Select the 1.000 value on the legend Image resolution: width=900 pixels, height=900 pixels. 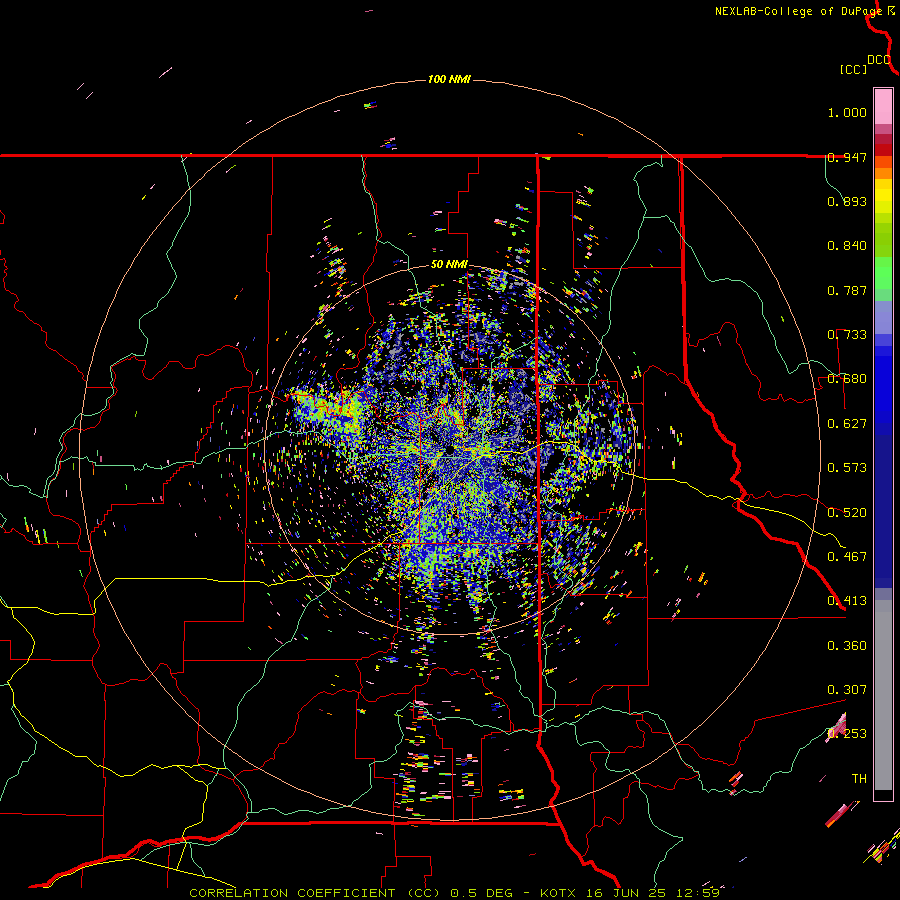click(847, 112)
